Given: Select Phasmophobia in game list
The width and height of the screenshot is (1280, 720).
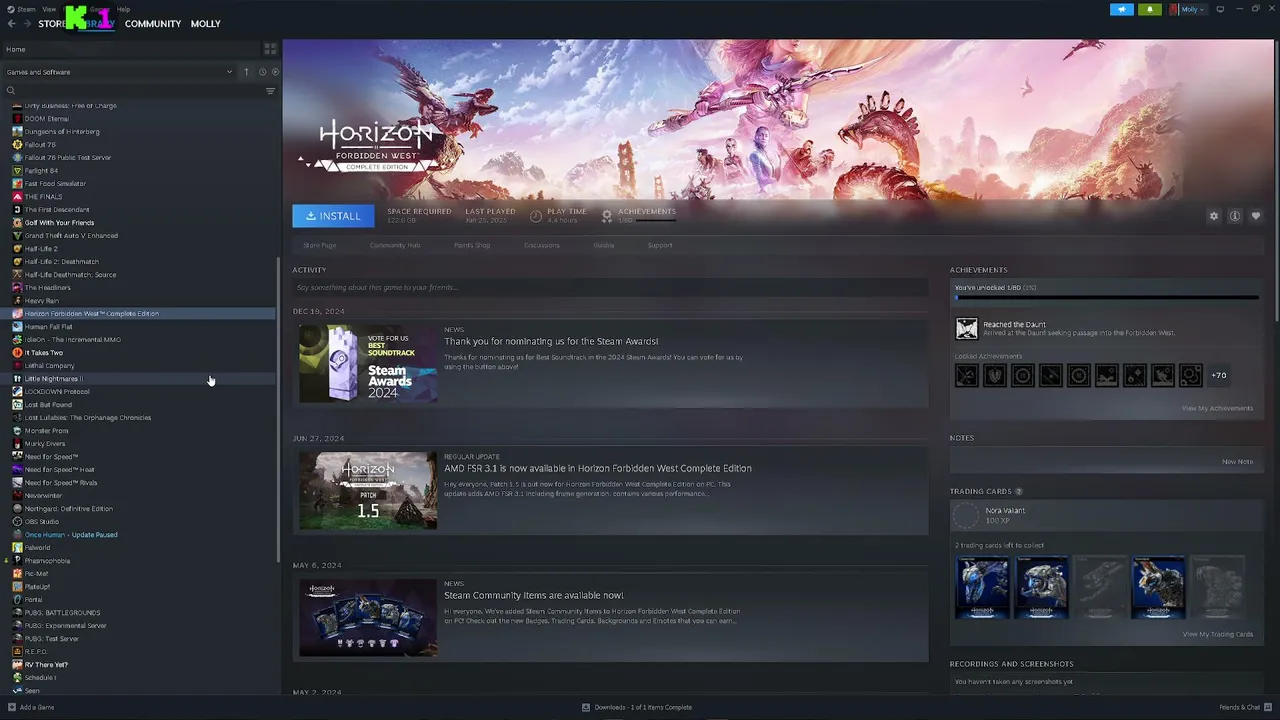Looking at the screenshot, I should 47,561.
